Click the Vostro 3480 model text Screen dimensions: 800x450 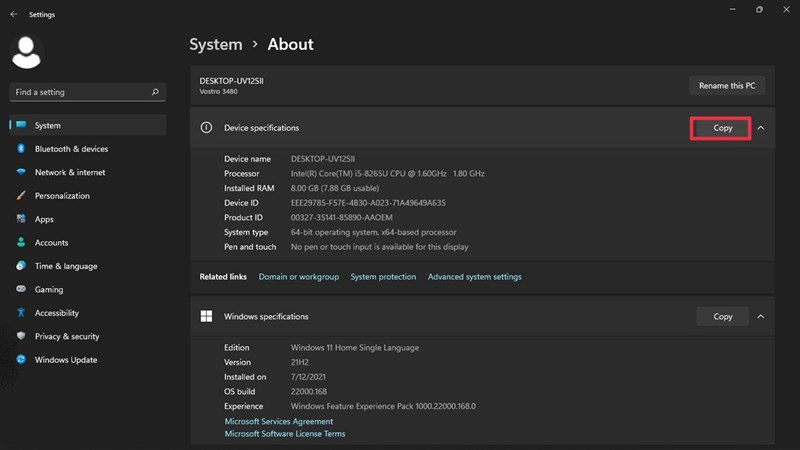coord(218,92)
